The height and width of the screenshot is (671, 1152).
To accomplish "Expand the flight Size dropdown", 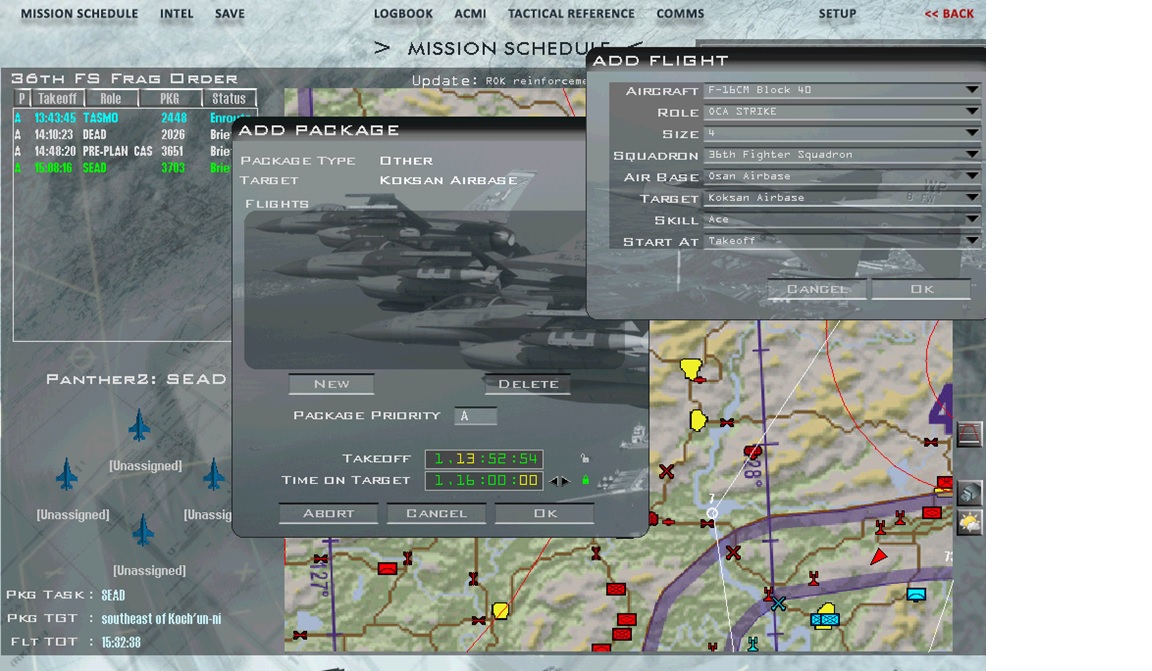I will tap(842, 133).
